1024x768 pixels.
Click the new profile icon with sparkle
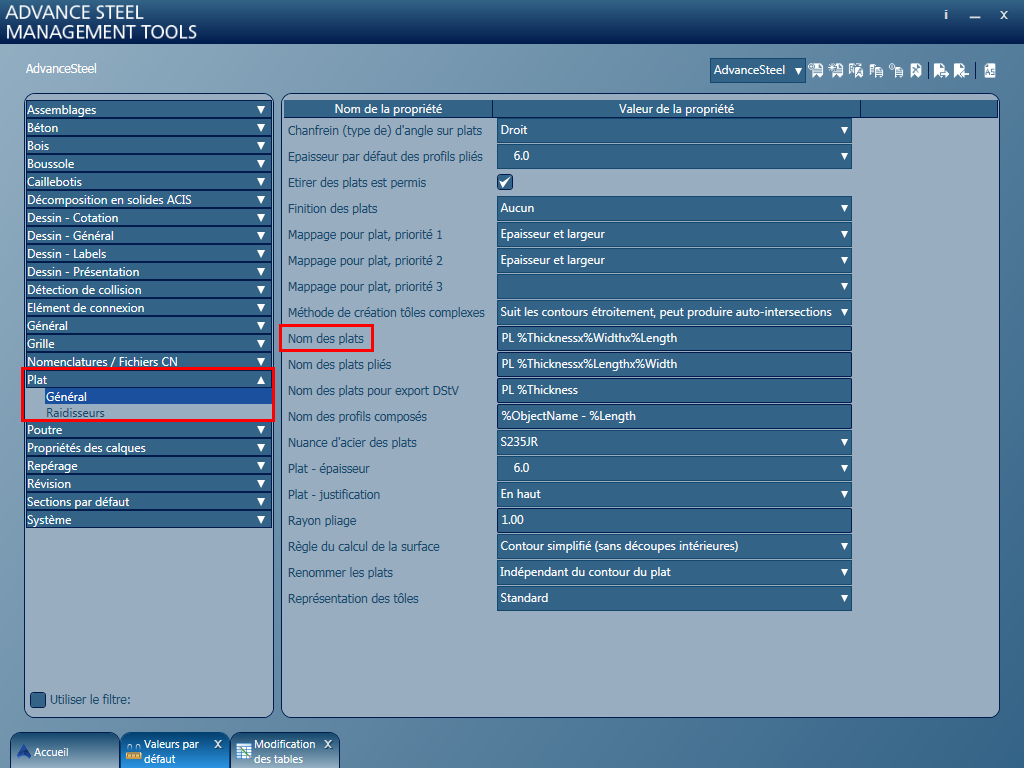coord(836,70)
